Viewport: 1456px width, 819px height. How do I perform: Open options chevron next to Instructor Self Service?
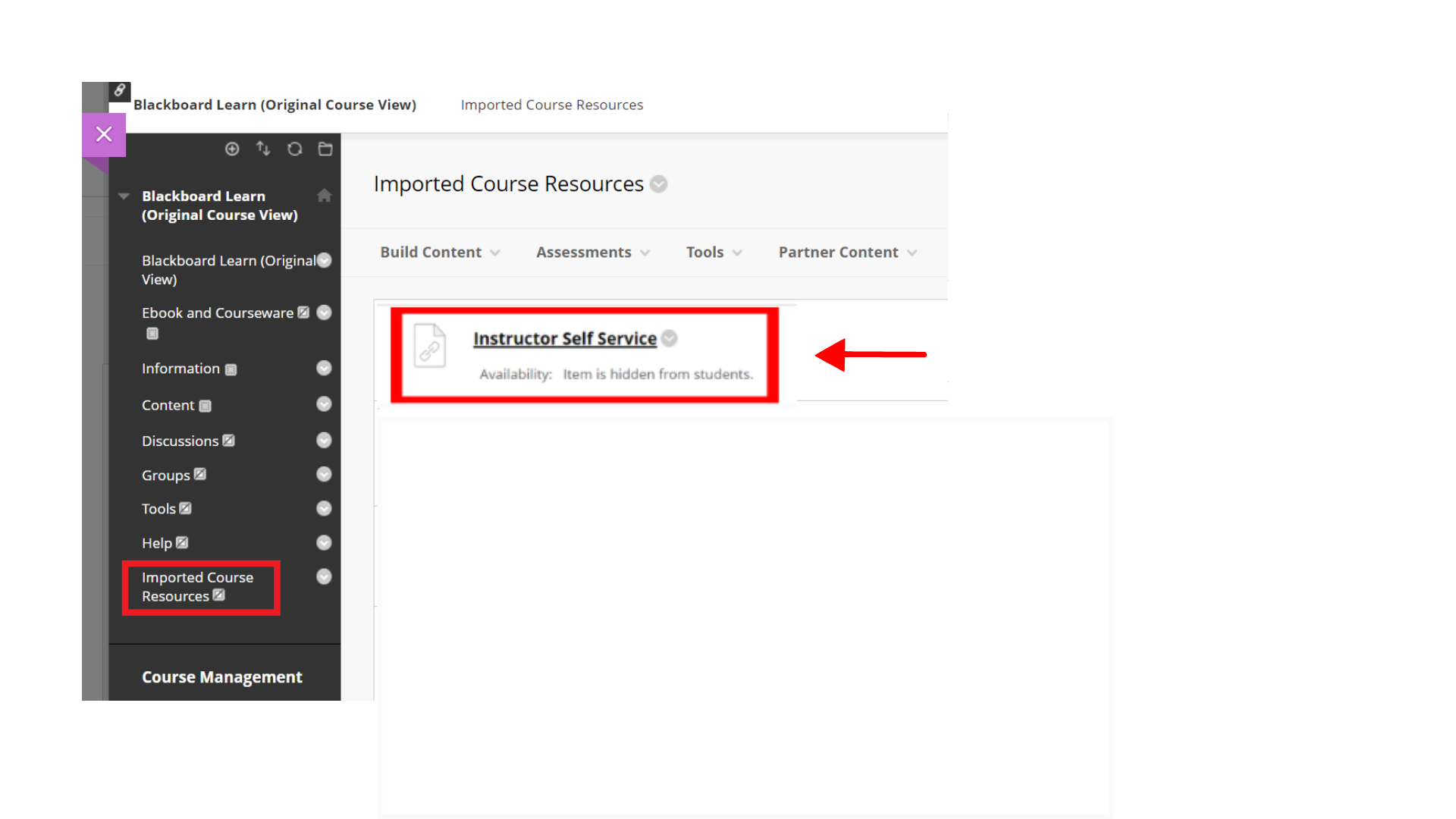click(x=669, y=338)
